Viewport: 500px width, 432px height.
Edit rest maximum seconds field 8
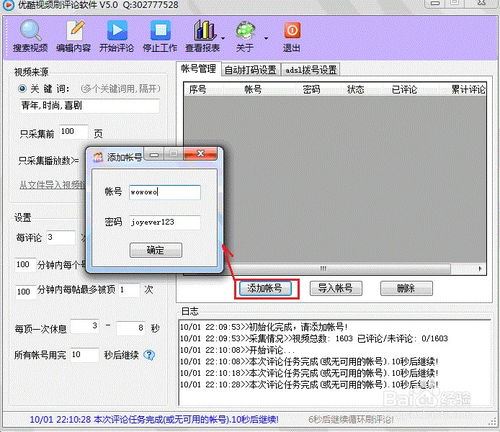(x=131, y=328)
